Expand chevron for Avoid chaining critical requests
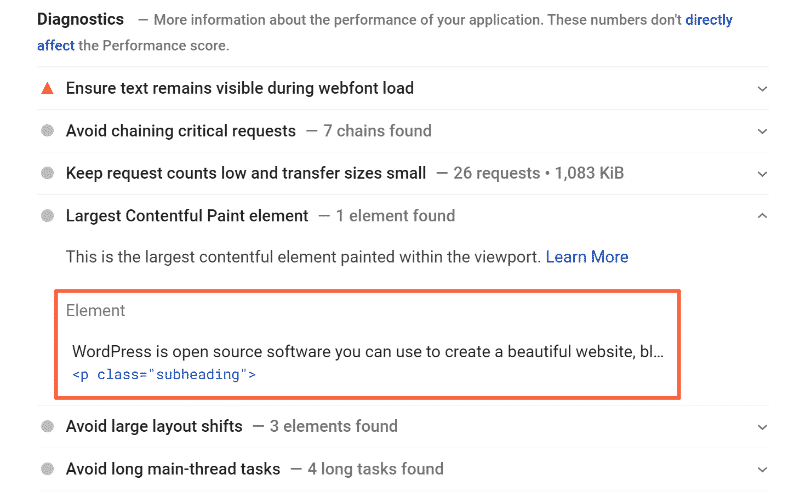 click(762, 131)
